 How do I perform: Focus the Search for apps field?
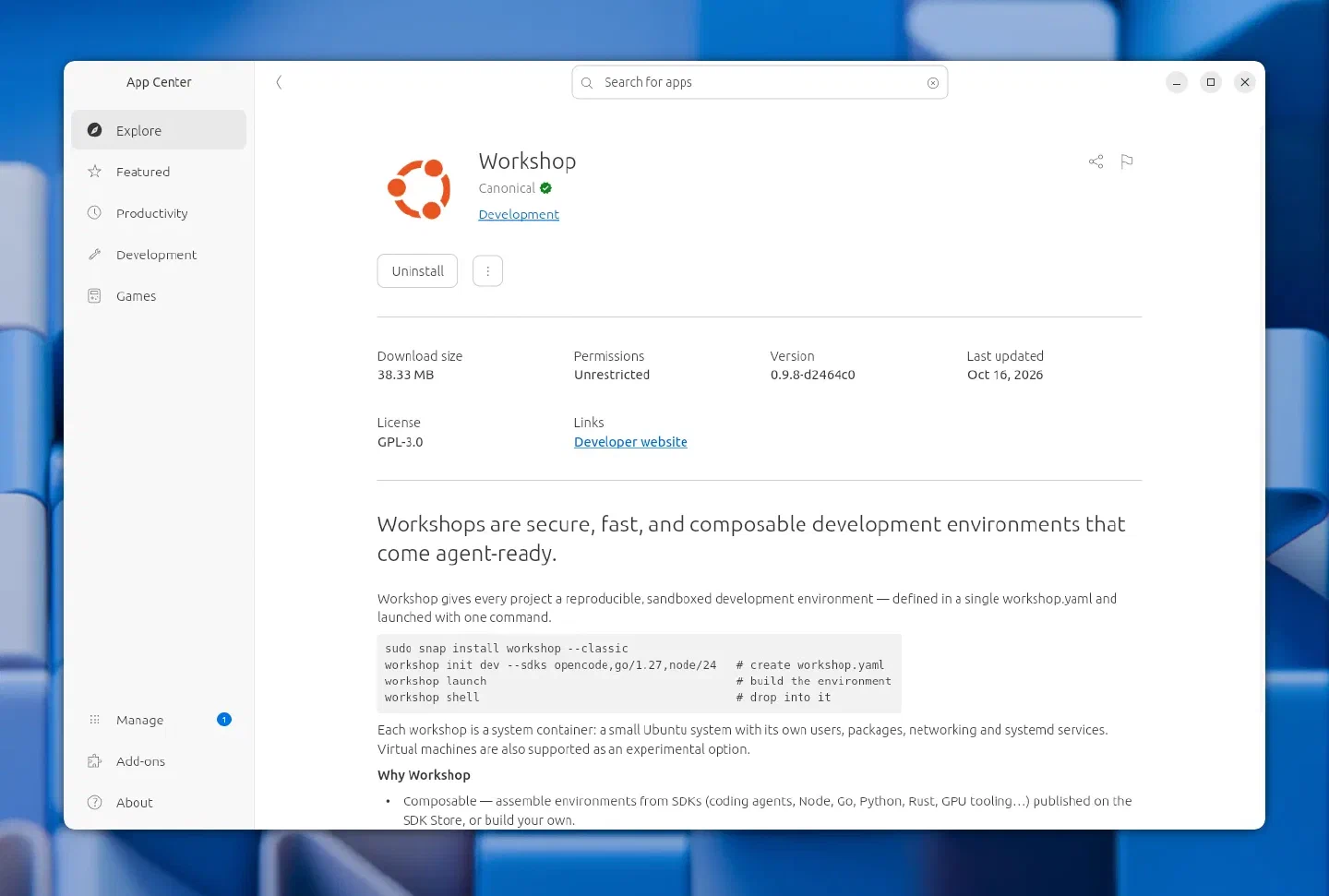click(x=760, y=82)
